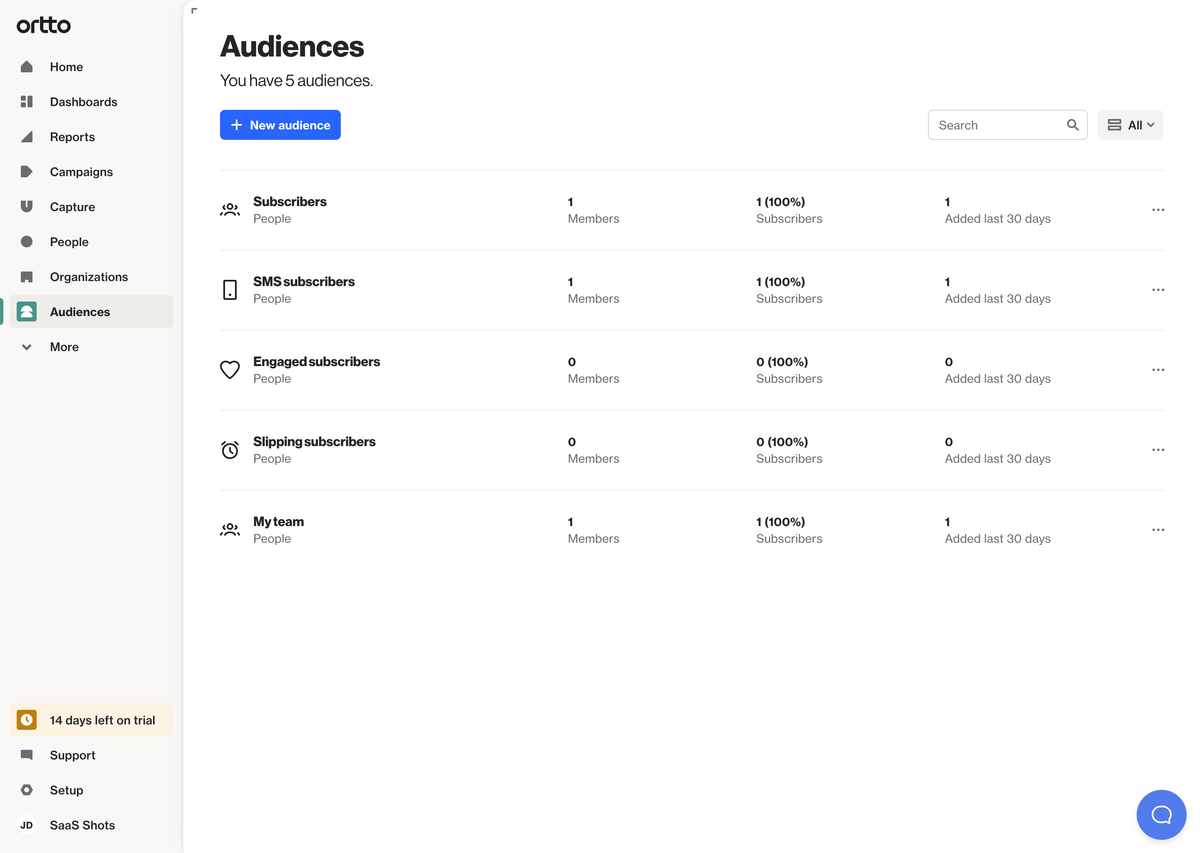Go to Campaigns in the sidebar
The image size is (1200, 853).
(x=81, y=172)
